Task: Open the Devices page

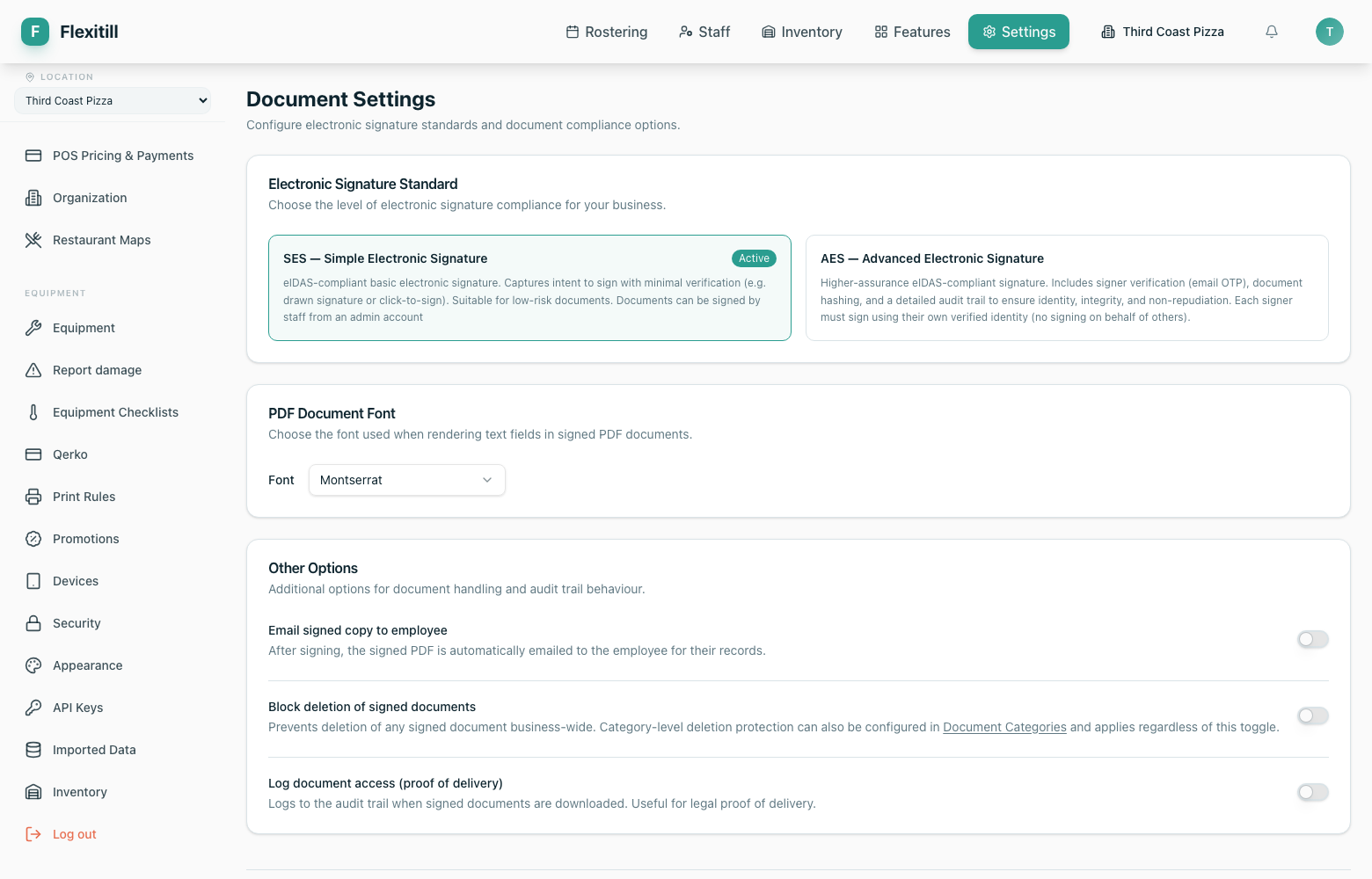Action: (113, 581)
